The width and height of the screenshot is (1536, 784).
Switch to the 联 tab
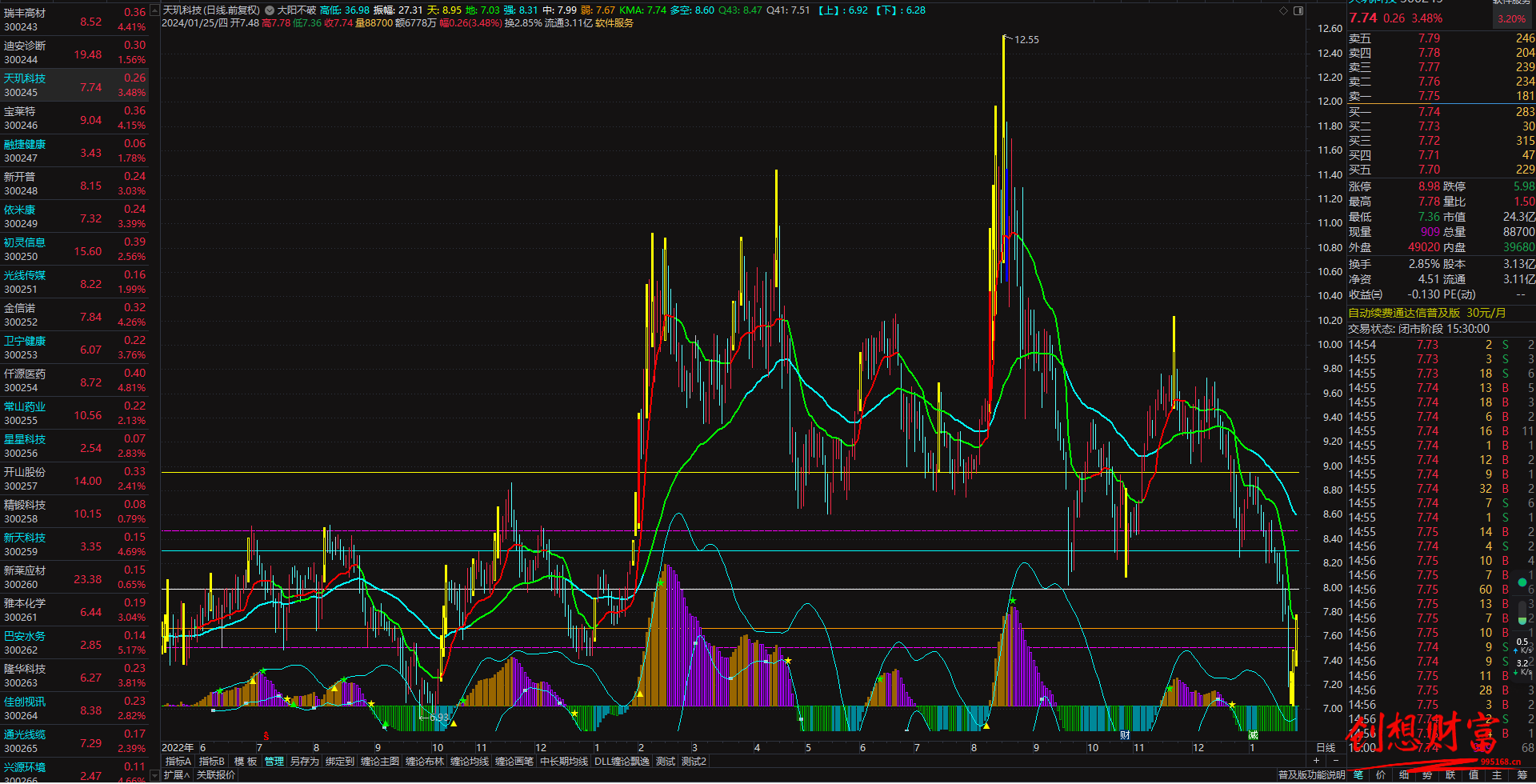pyautogui.click(x=1450, y=774)
